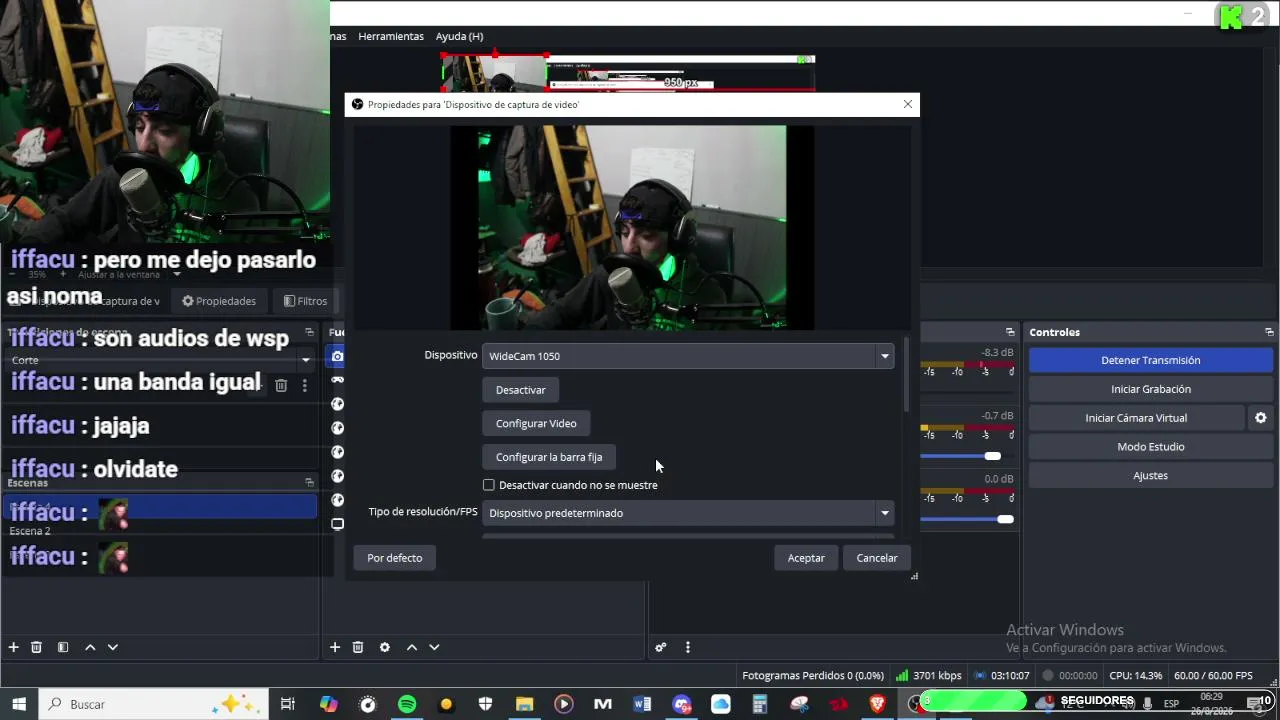This screenshot has width=1280, height=720.
Task: Click 'Fotogramas Perdidos 0 (0.0%)' in status bar
Action: pyautogui.click(x=813, y=676)
